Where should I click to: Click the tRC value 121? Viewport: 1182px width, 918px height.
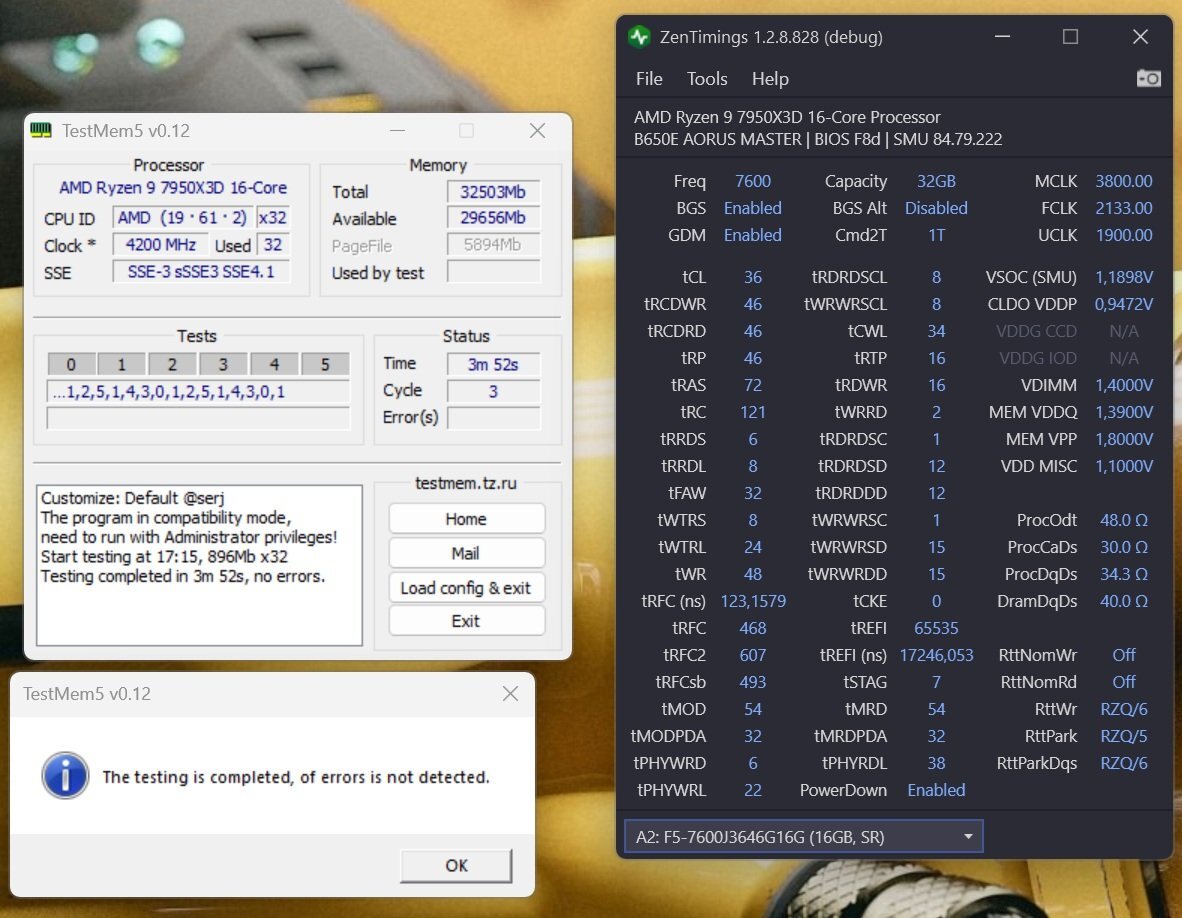[753, 412]
